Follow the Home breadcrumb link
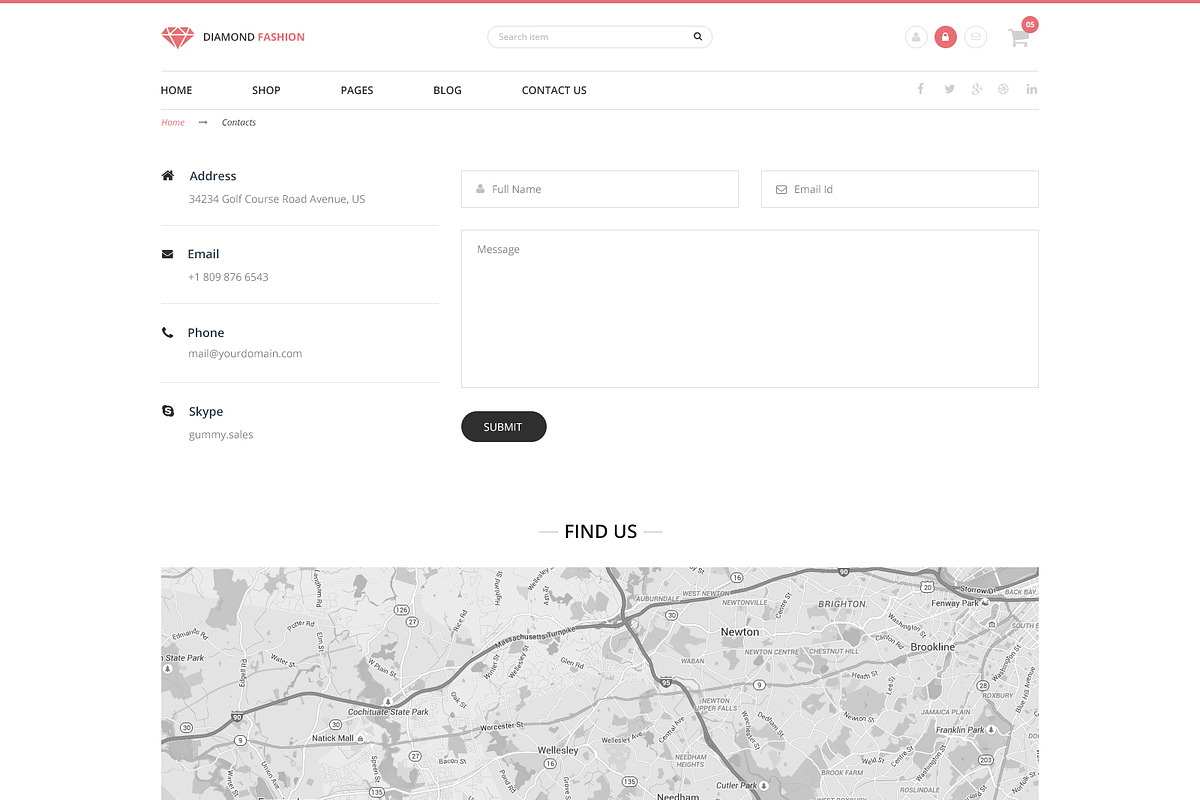This screenshot has height=800, width=1200. point(173,122)
